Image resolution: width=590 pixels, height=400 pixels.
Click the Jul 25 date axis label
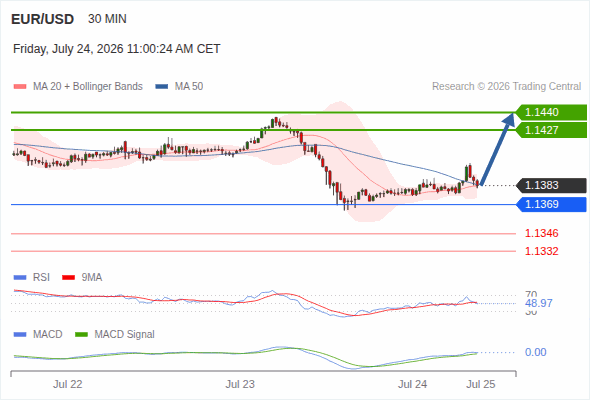[481, 384]
